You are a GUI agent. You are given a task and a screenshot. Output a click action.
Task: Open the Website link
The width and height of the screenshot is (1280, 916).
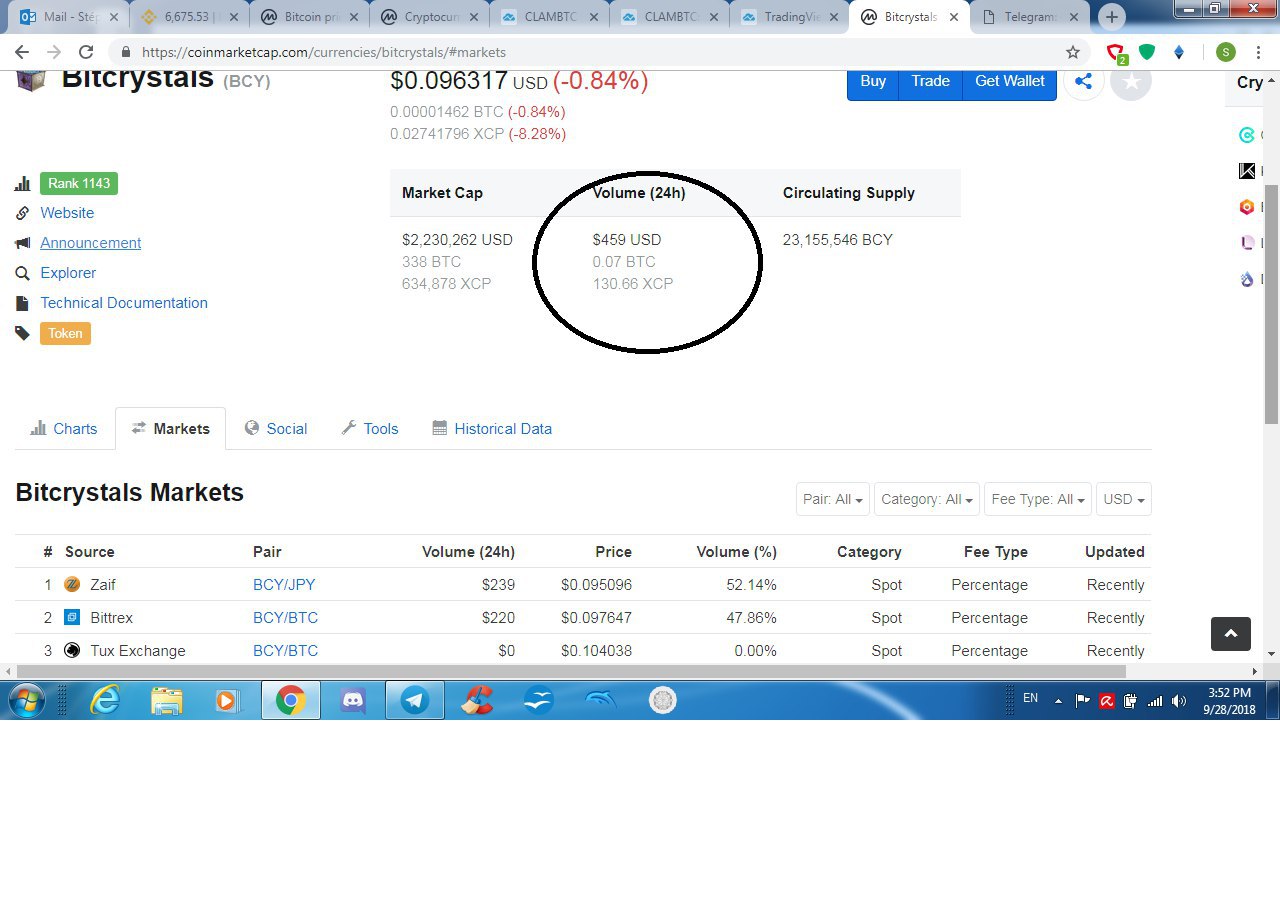tap(67, 213)
